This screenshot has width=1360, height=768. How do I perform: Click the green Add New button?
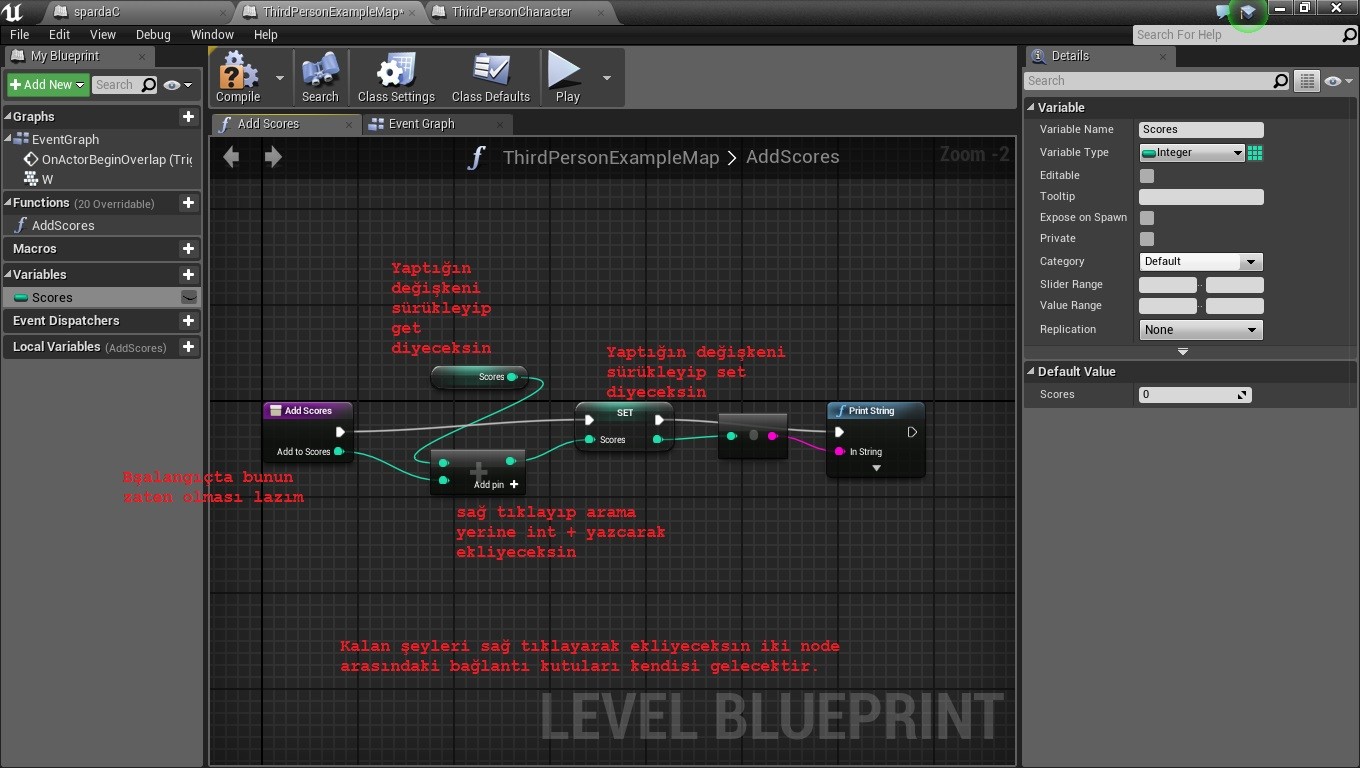point(48,85)
